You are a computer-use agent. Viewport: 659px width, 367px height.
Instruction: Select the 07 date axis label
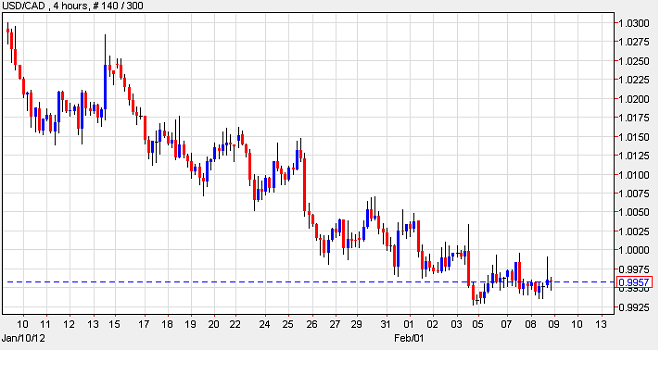click(506, 325)
